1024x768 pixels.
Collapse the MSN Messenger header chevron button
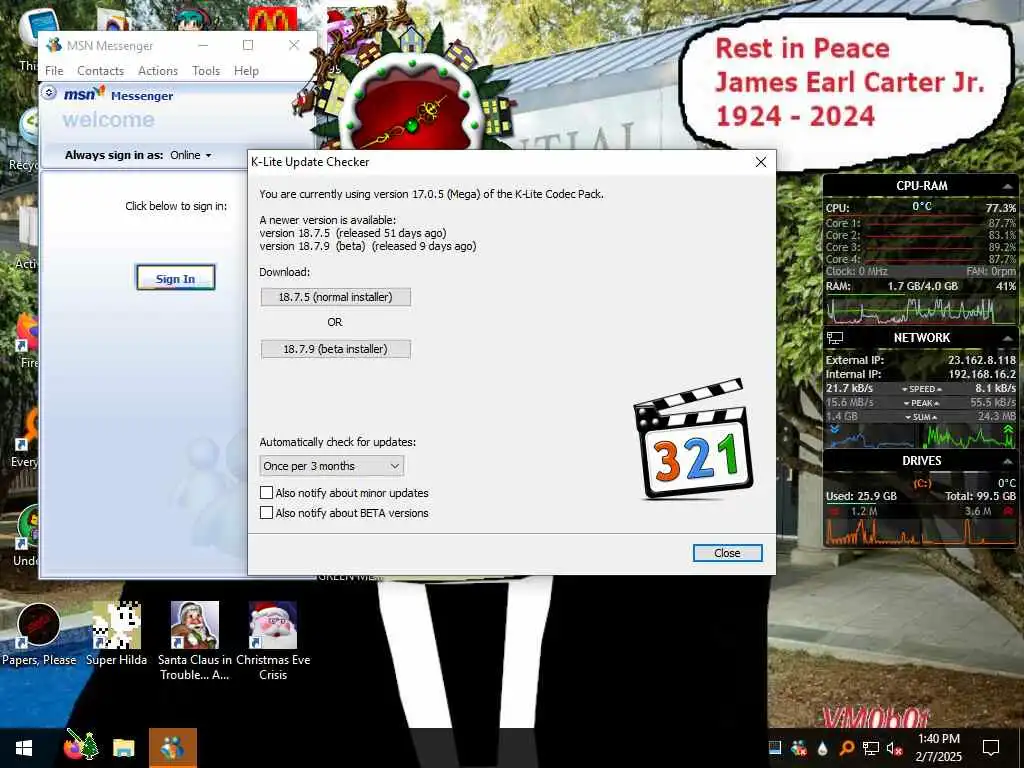click(49, 93)
